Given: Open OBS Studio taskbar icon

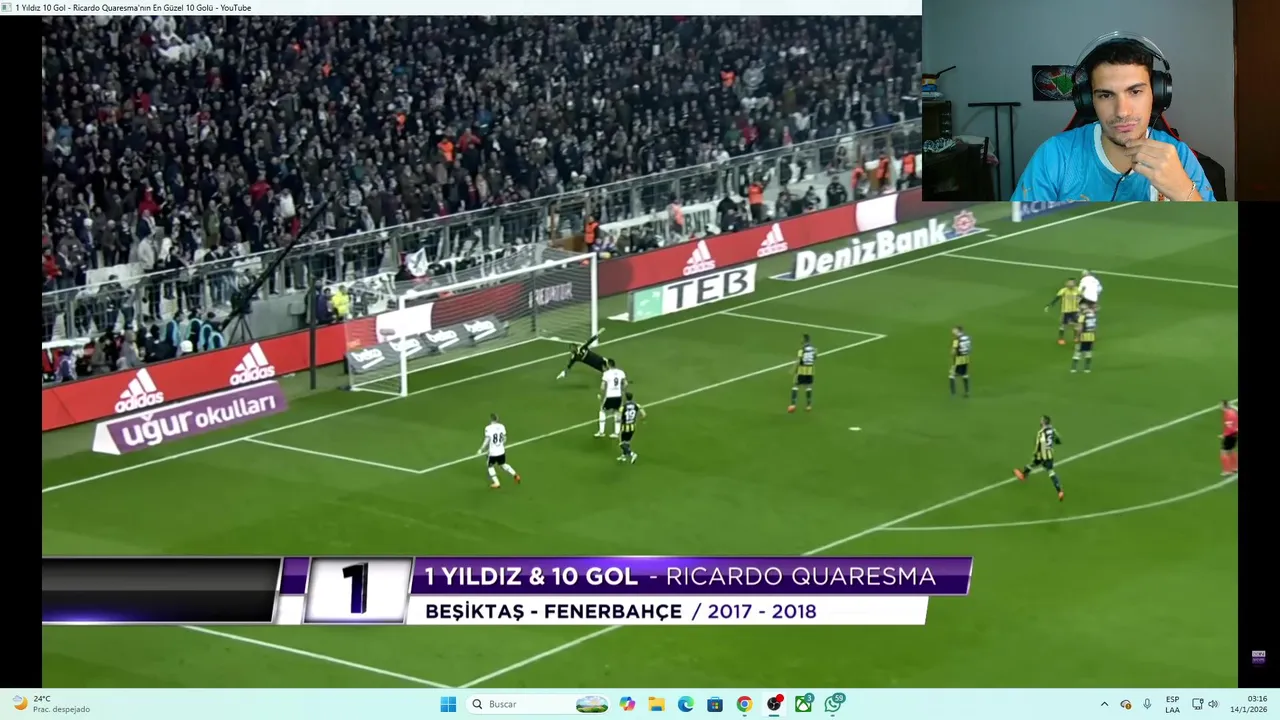Looking at the screenshot, I should tap(774, 704).
